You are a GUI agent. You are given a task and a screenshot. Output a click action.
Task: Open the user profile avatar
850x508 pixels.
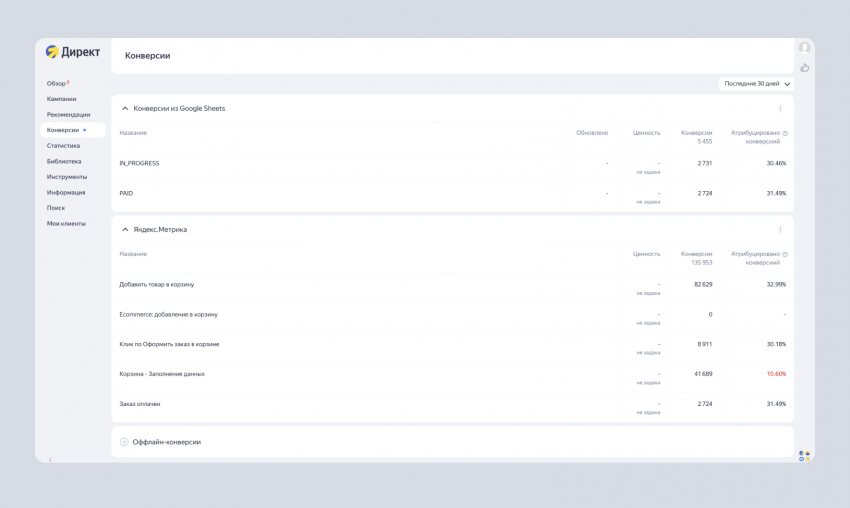click(x=804, y=48)
